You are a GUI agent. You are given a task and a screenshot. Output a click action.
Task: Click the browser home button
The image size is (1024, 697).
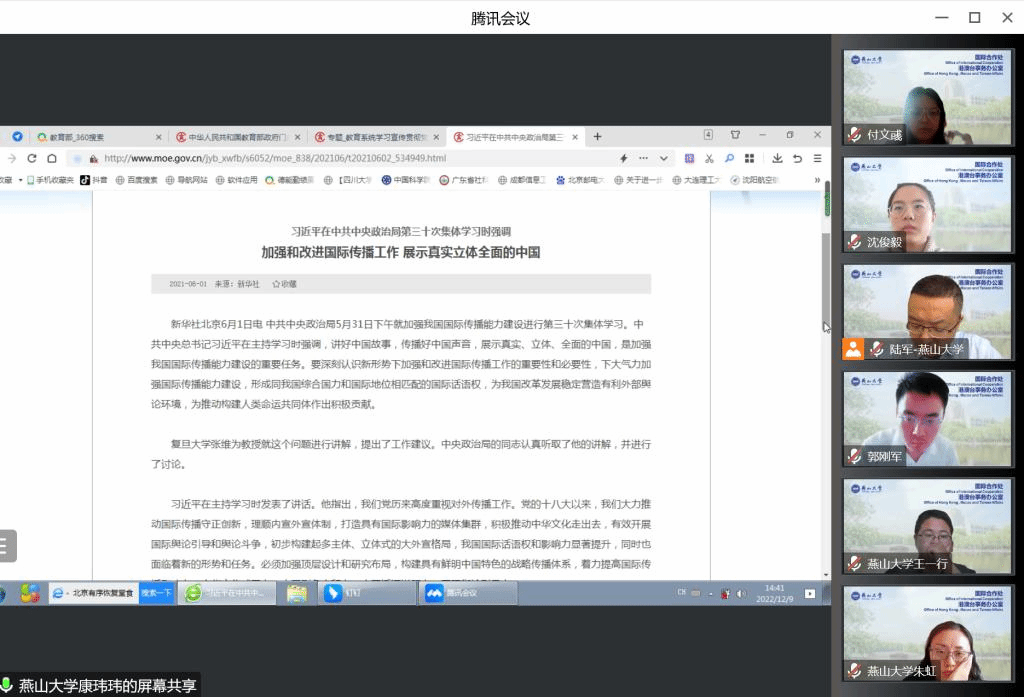click(x=52, y=158)
